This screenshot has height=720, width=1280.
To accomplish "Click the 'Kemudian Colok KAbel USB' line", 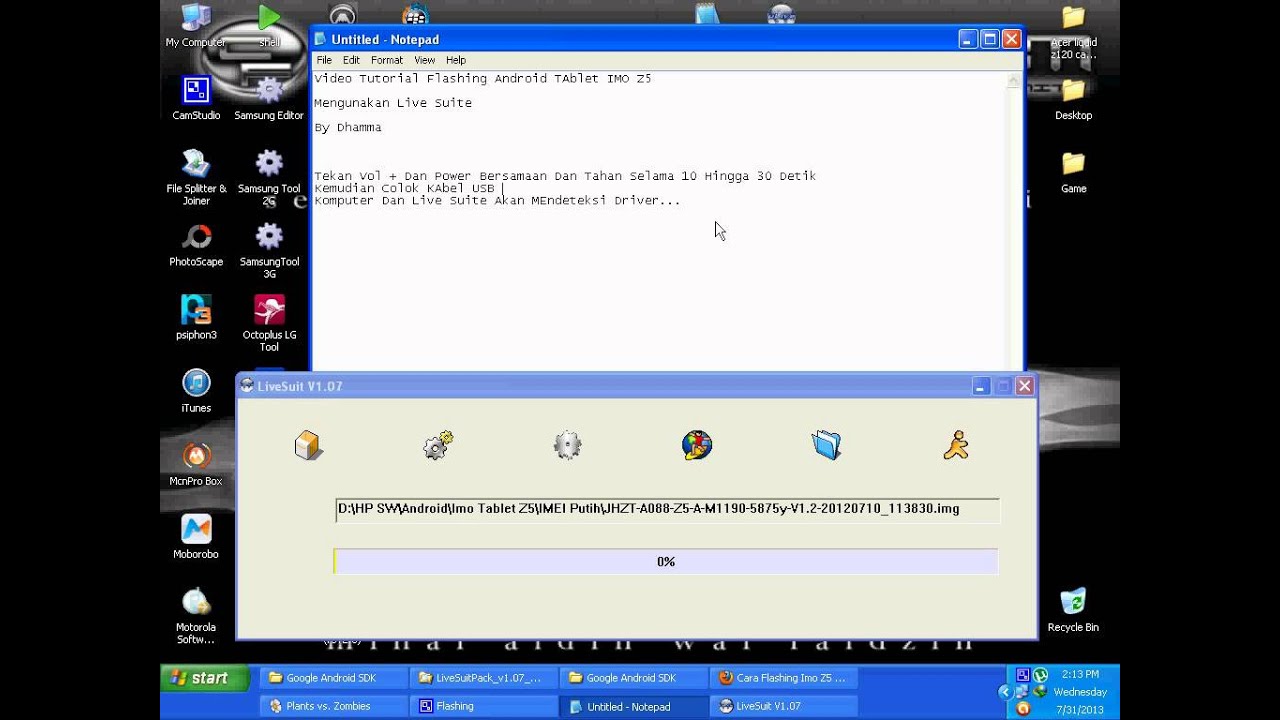I will point(405,188).
